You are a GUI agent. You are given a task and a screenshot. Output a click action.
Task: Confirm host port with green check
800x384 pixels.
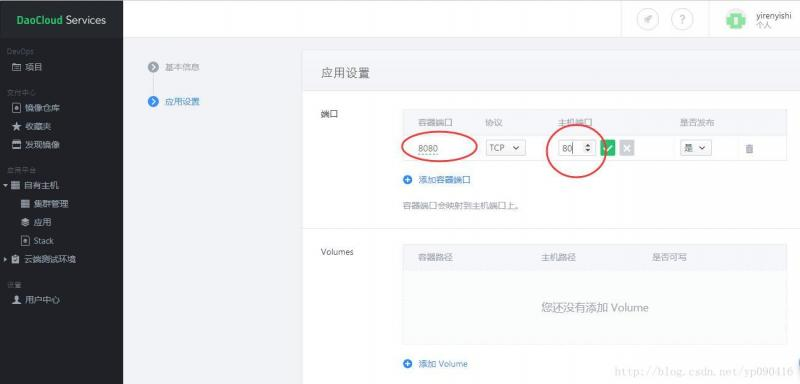point(608,148)
